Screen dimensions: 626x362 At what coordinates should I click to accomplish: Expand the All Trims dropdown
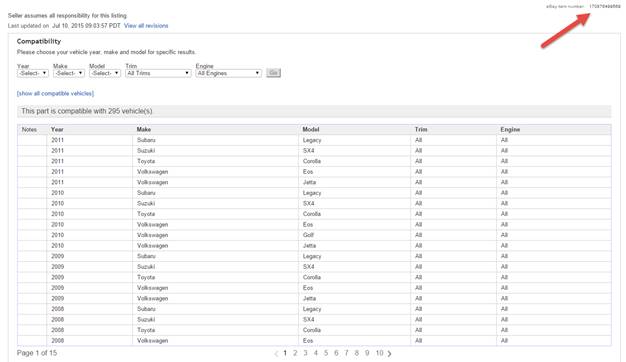click(158, 73)
